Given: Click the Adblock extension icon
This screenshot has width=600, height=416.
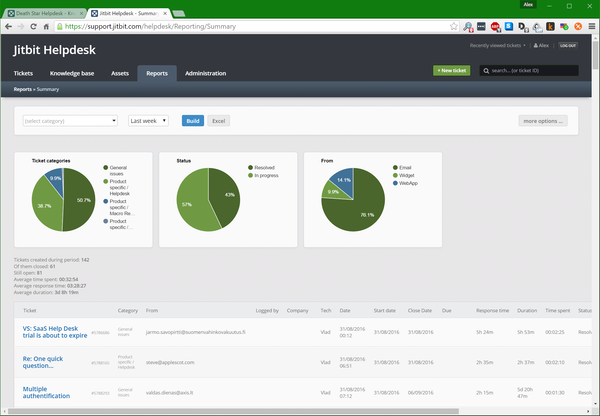Looking at the screenshot, I should pos(495,26).
